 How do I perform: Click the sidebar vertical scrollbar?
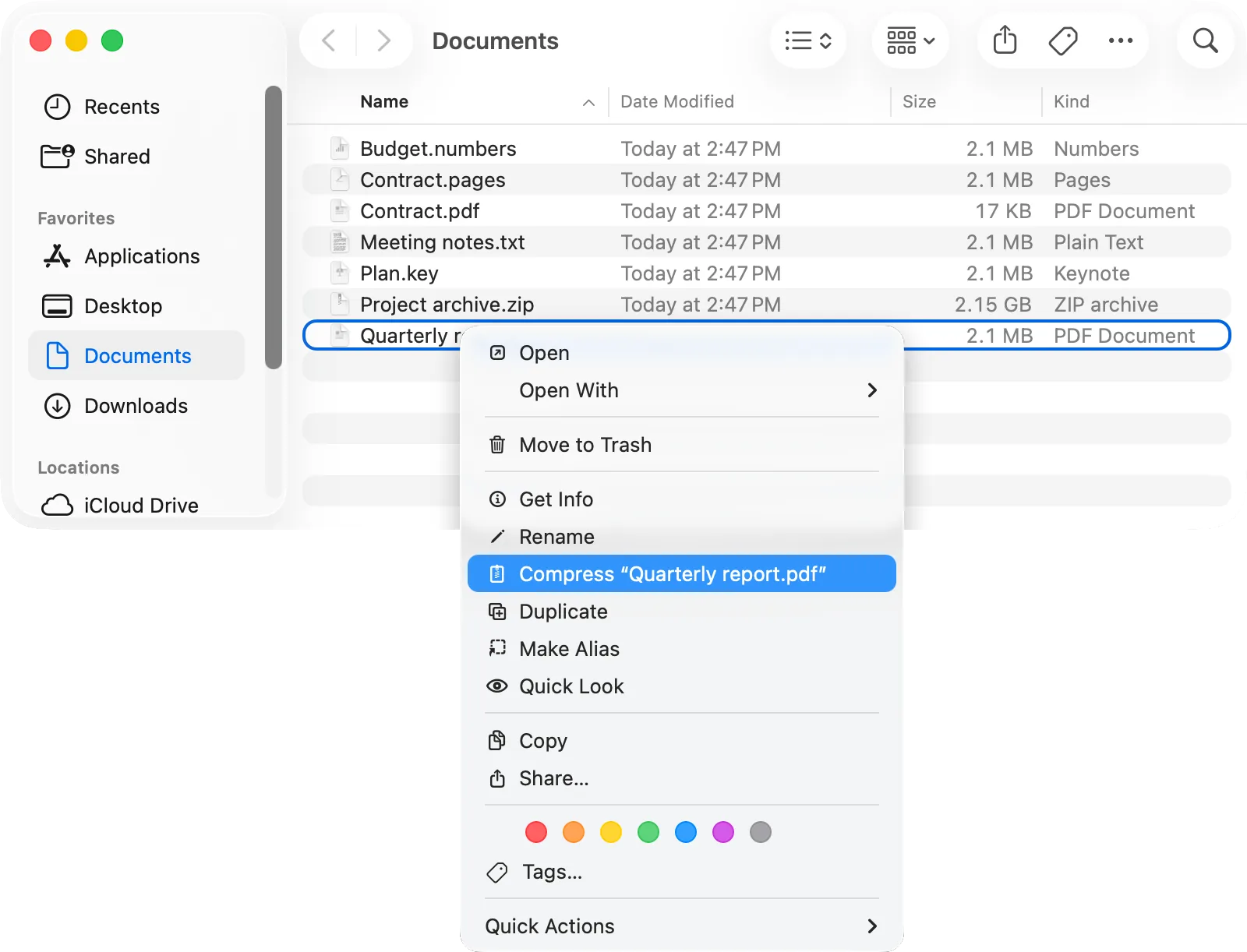coord(273,227)
